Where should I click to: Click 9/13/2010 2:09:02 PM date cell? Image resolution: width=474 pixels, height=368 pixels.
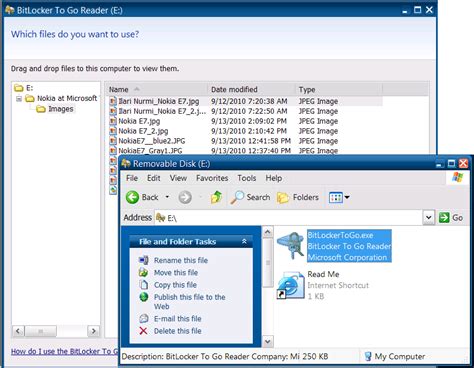point(249,121)
